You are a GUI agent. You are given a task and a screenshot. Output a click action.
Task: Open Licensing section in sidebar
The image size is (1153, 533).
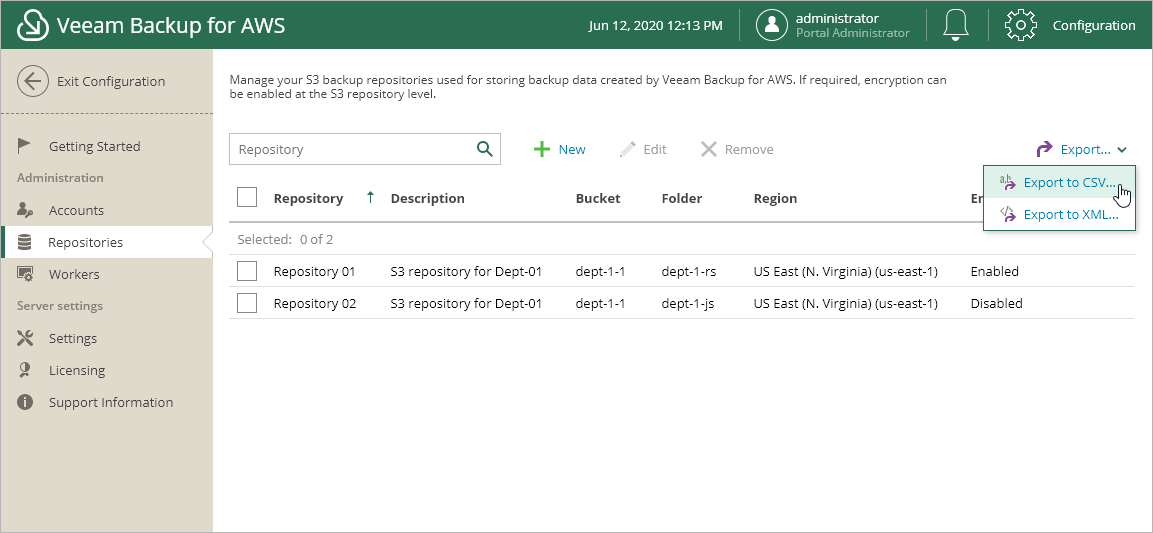[x=76, y=370]
